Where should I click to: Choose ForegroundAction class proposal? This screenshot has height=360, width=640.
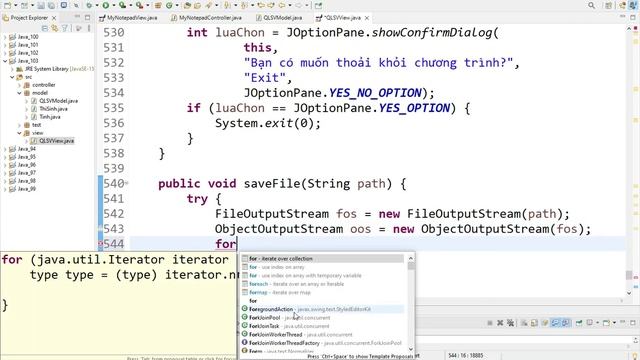pyautogui.click(x=322, y=309)
